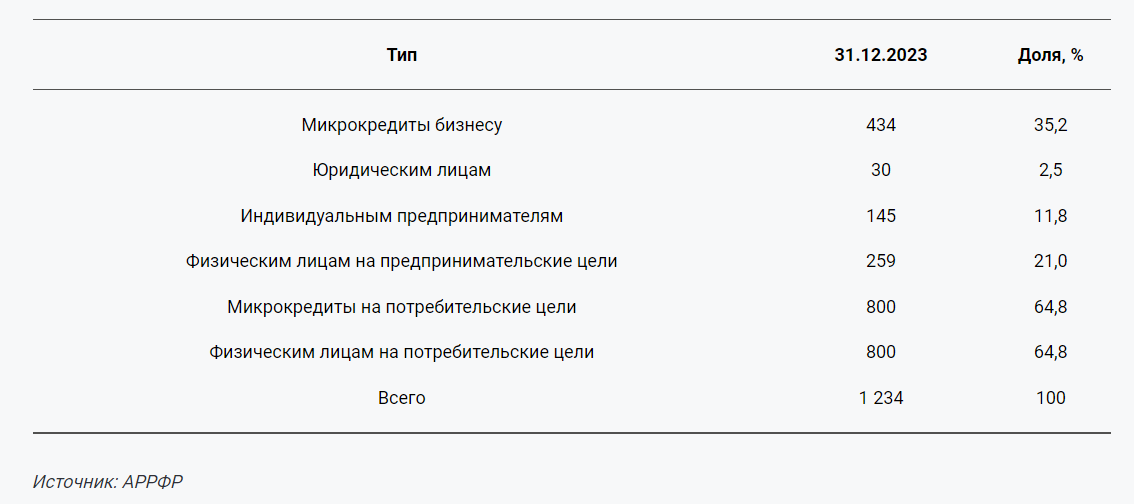Click the value 259 in the table
1134x504 pixels.
(x=880, y=262)
